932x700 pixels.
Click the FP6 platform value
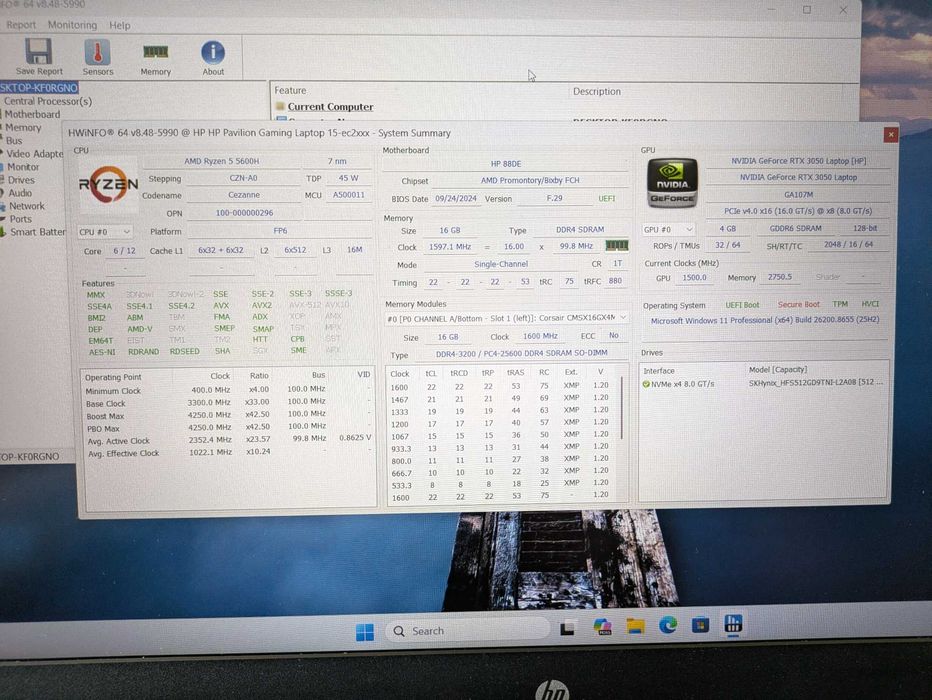(280, 231)
